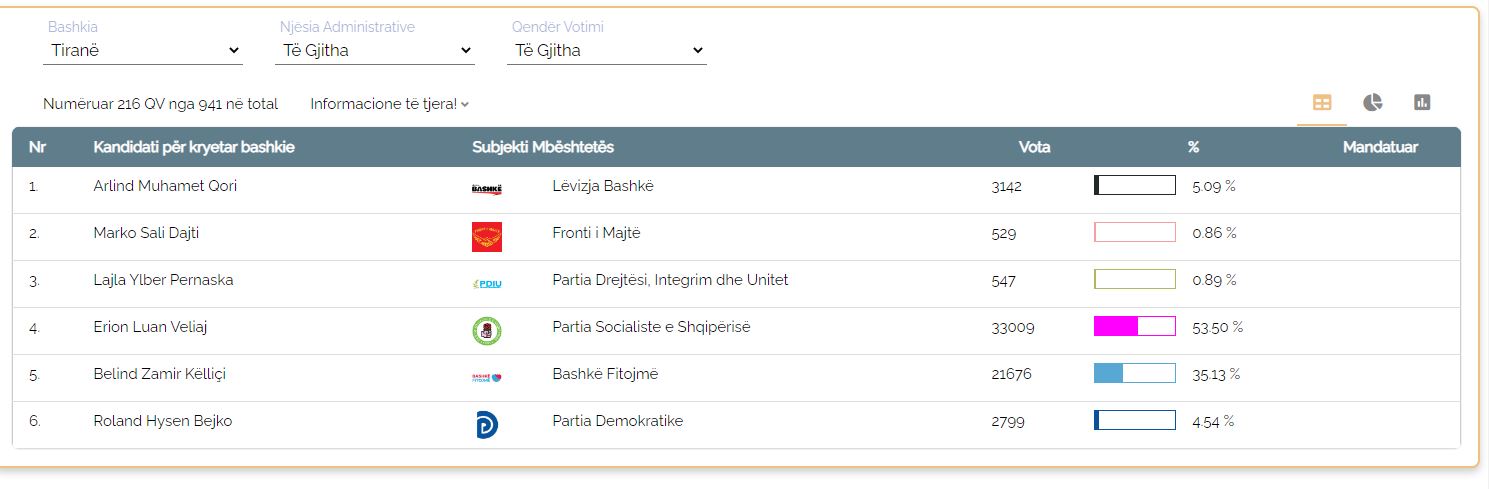Click the Lëvizja Bashkë 5.09% progress bar
Image resolution: width=1489 pixels, height=489 pixels.
(x=1135, y=185)
